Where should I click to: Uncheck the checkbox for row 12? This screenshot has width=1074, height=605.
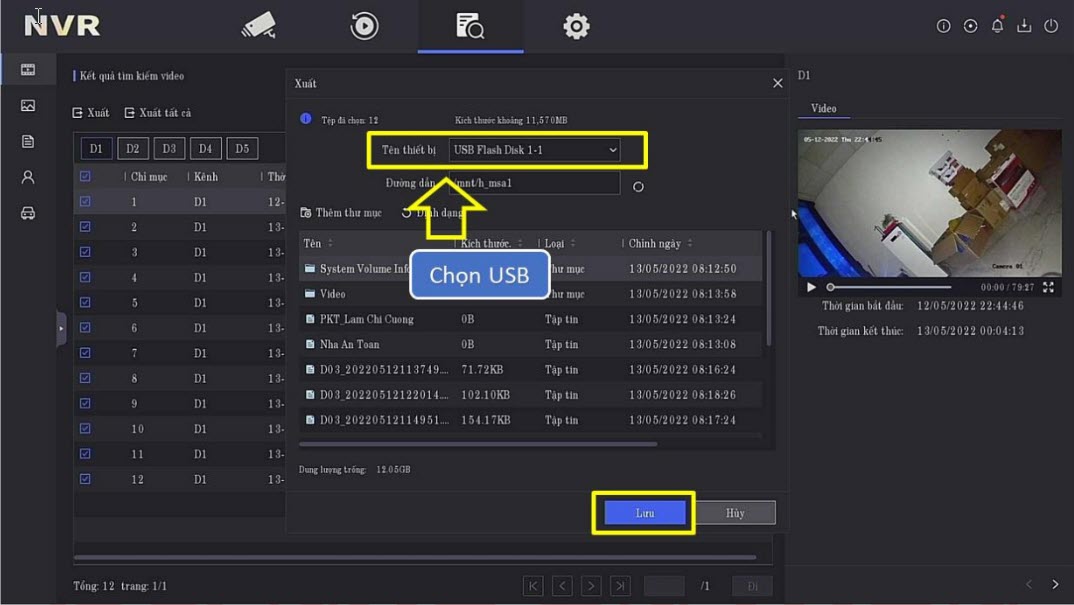(x=85, y=479)
